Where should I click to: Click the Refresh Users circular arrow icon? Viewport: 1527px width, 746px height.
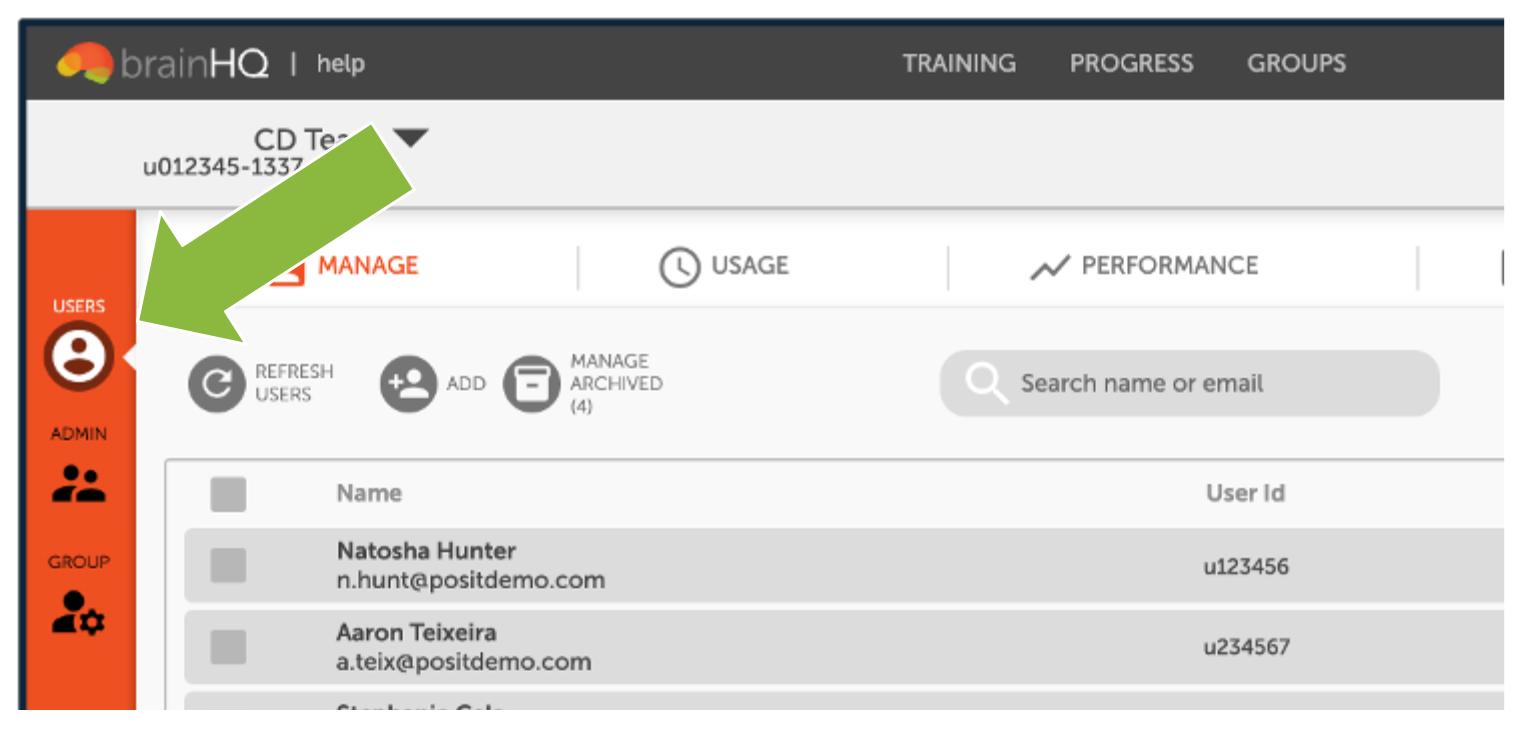[x=216, y=384]
